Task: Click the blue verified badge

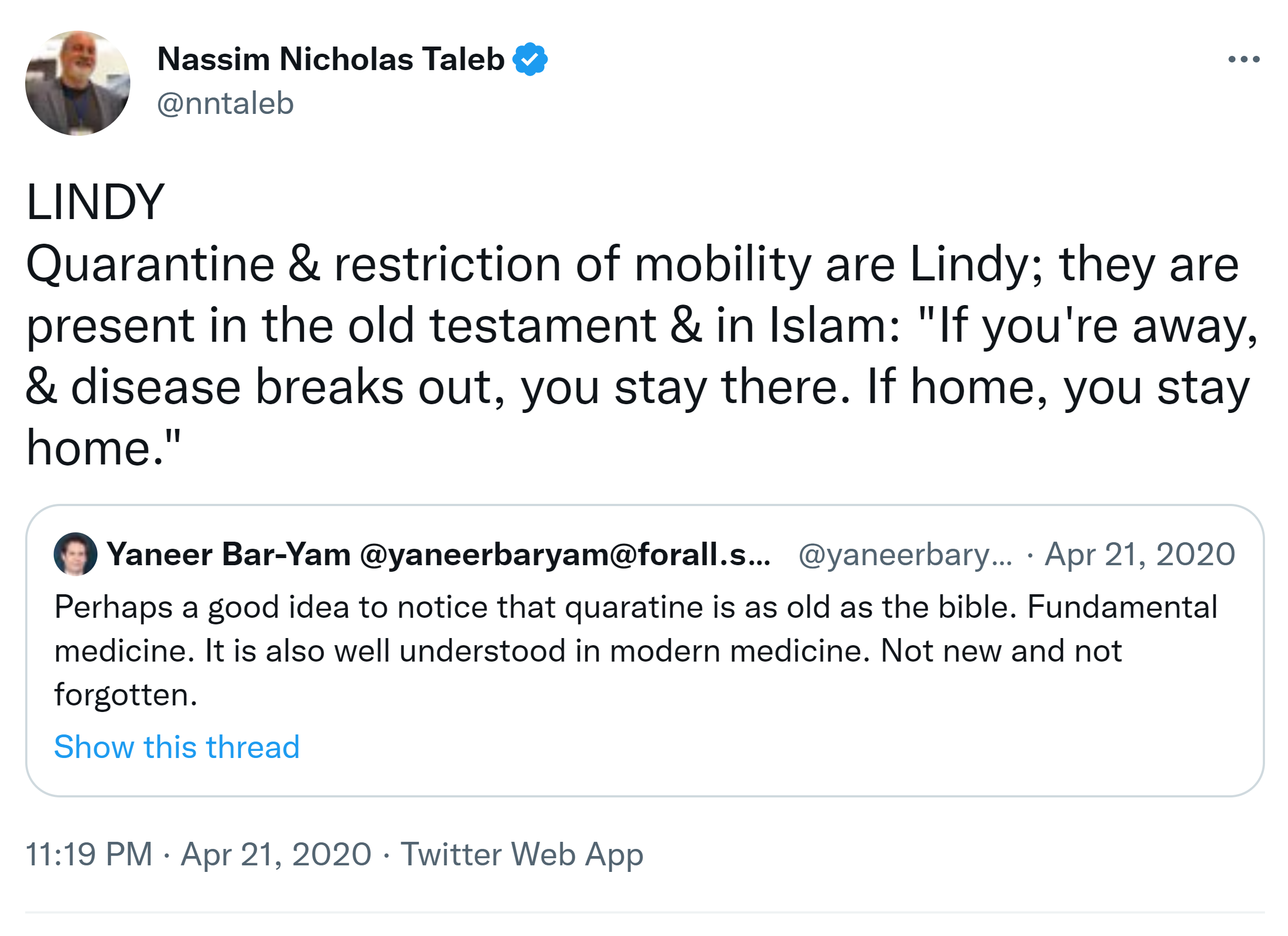Action: pyautogui.click(x=530, y=59)
